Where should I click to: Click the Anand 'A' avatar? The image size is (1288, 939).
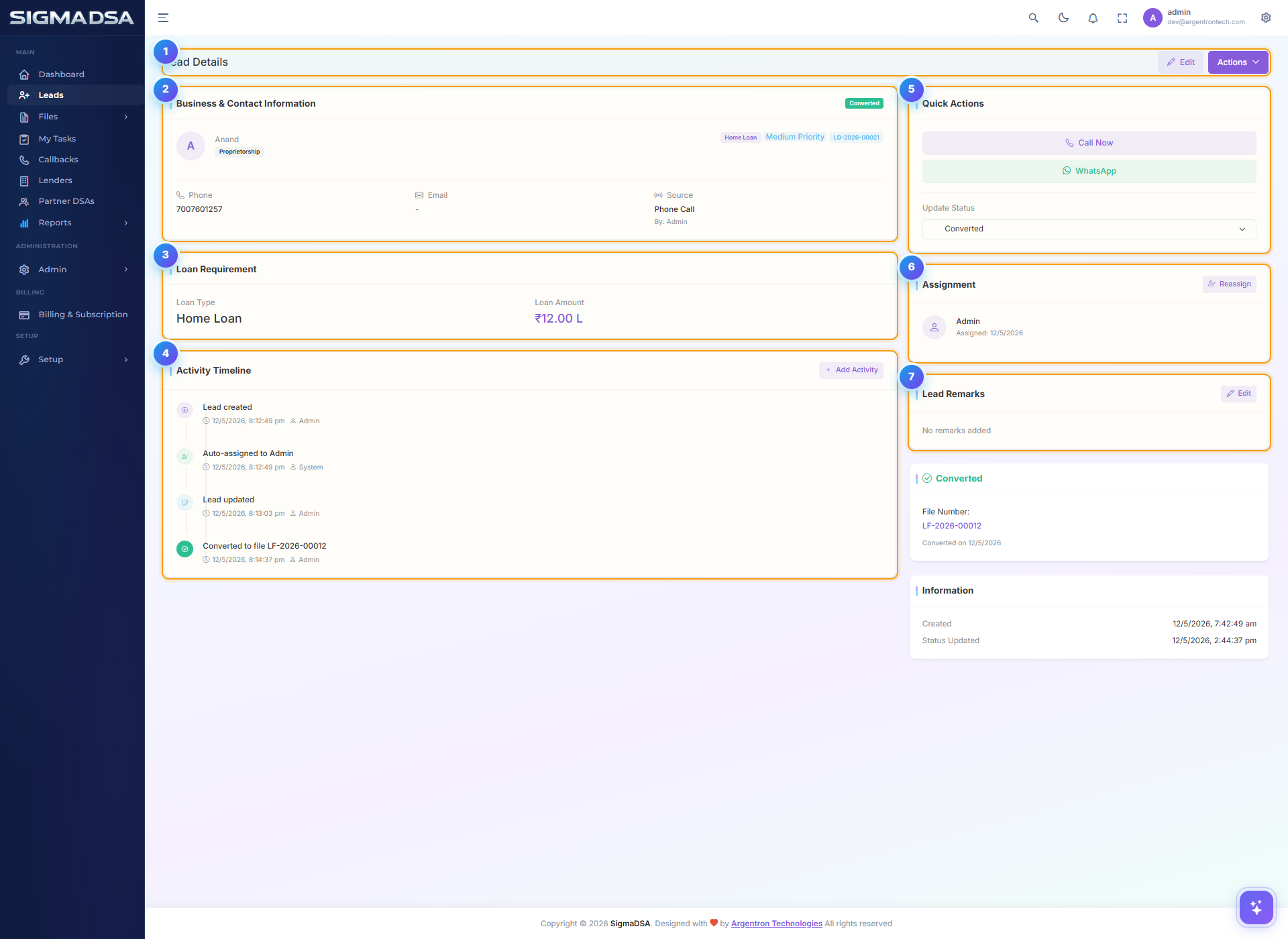pos(191,146)
